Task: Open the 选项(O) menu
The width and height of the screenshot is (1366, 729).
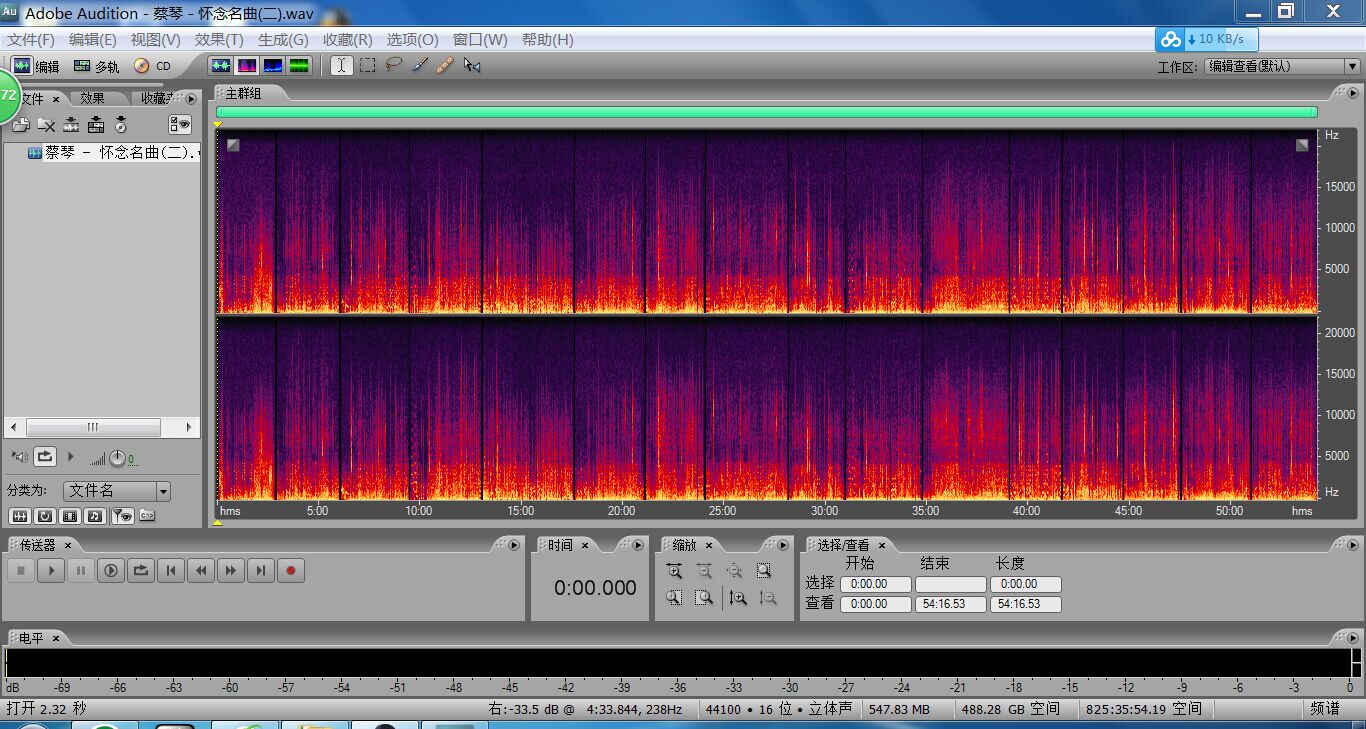Action: [412, 40]
